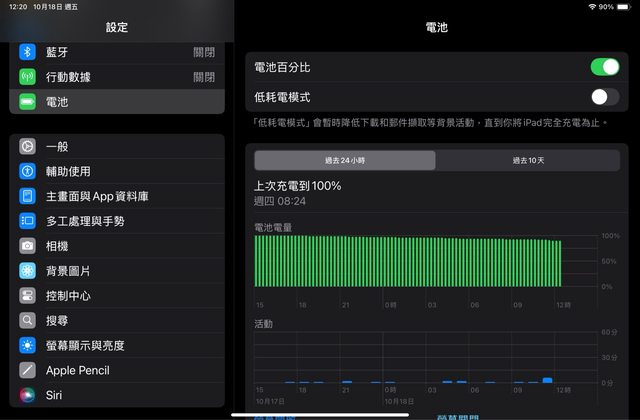Select 控制中心 in the sidebar
The height and width of the screenshot is (420, 640).
click(x=69, y=296)
